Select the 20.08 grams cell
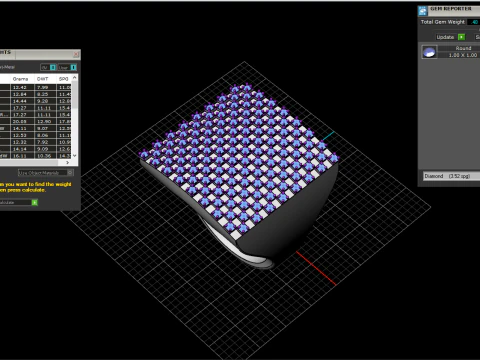Screen dimensions: 480x360 pos(22,122)
